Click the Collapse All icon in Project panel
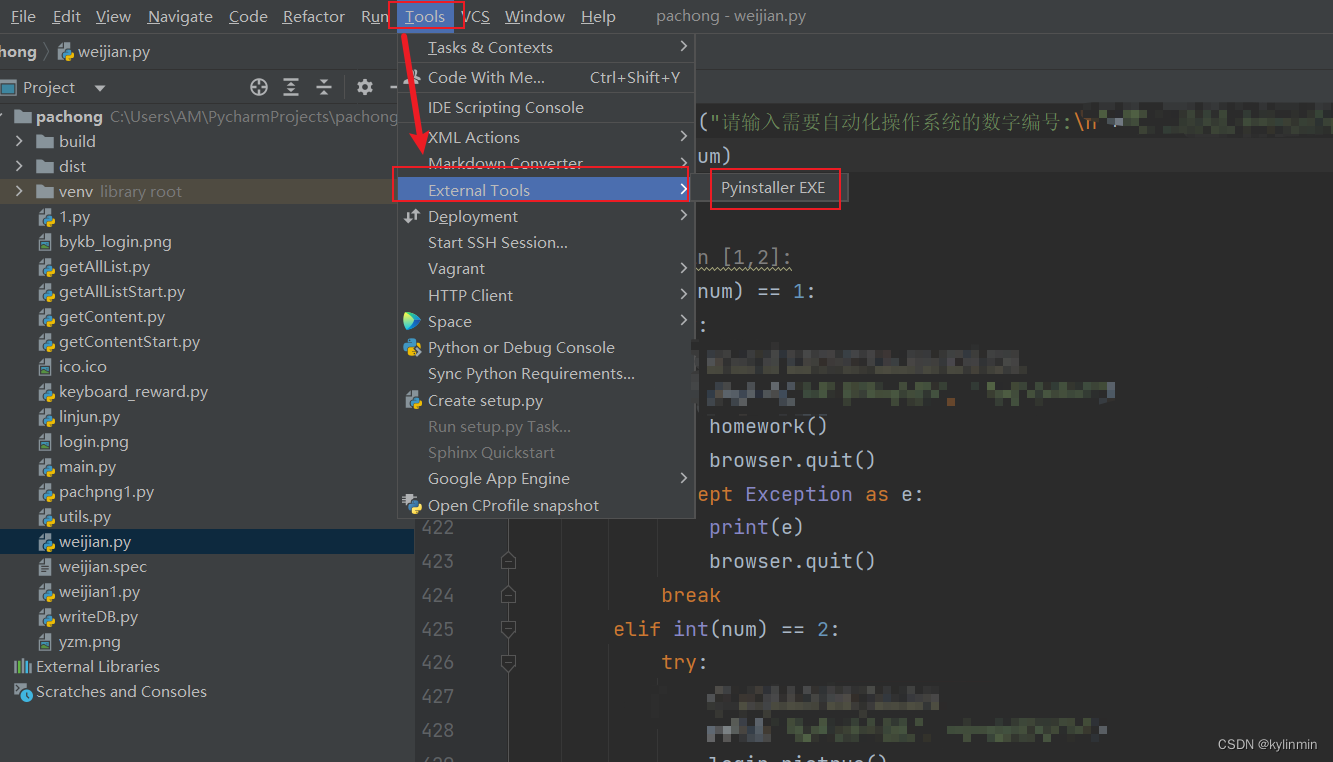This screenshot has height=762, width=1333. pyautogui.click(x=323, y=87)
